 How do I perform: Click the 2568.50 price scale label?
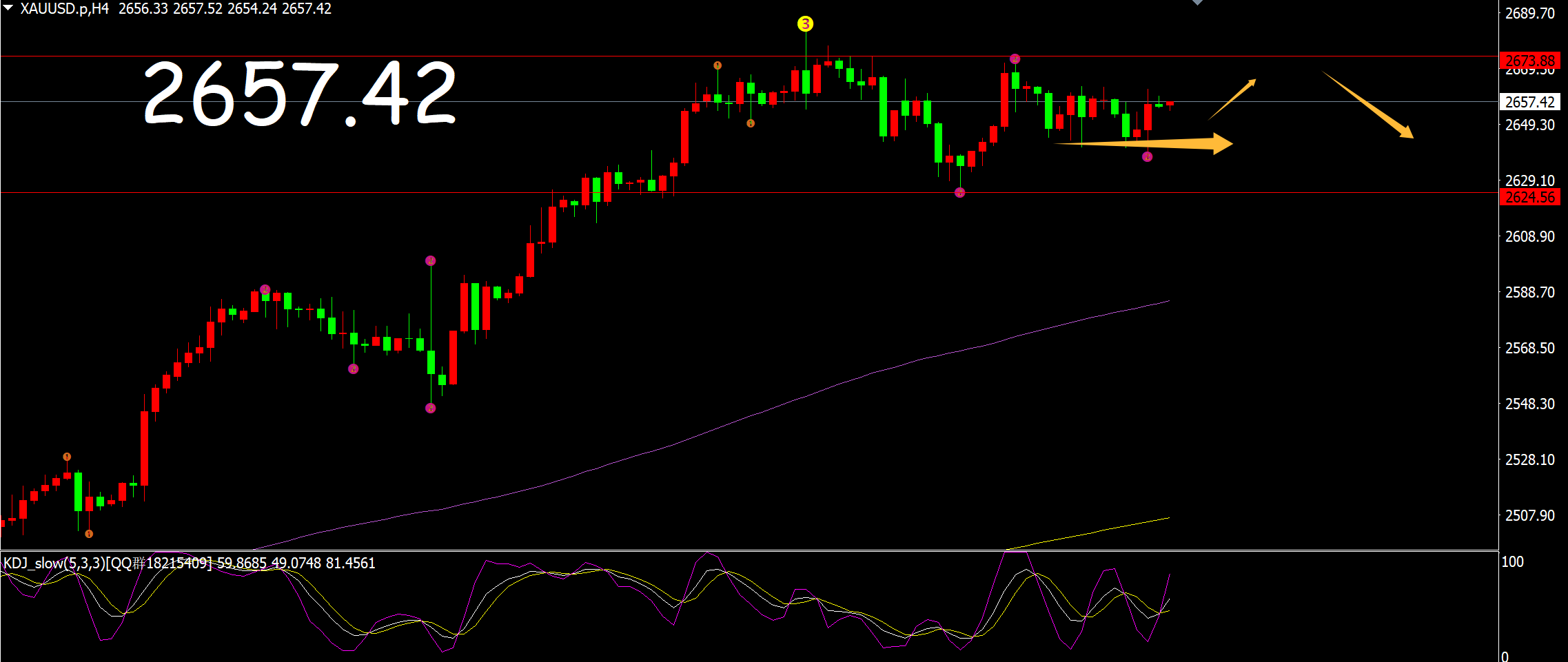pos(1529,348)
